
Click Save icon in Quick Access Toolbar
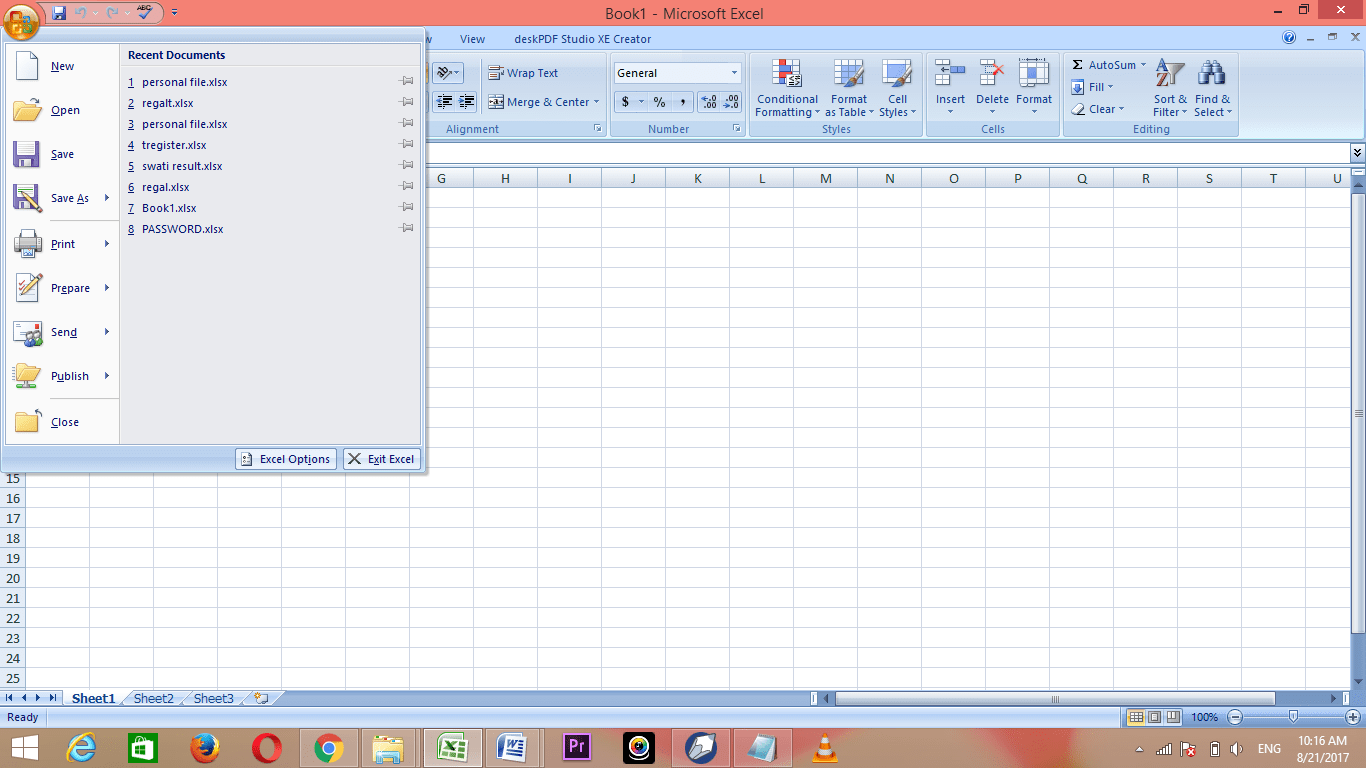[x=59, y=13]
